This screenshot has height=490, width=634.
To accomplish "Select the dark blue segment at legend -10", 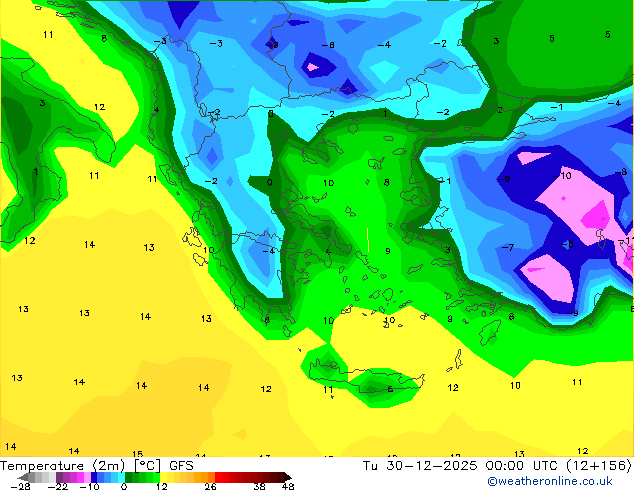I will pyautogui.click(x=94, y=477).
